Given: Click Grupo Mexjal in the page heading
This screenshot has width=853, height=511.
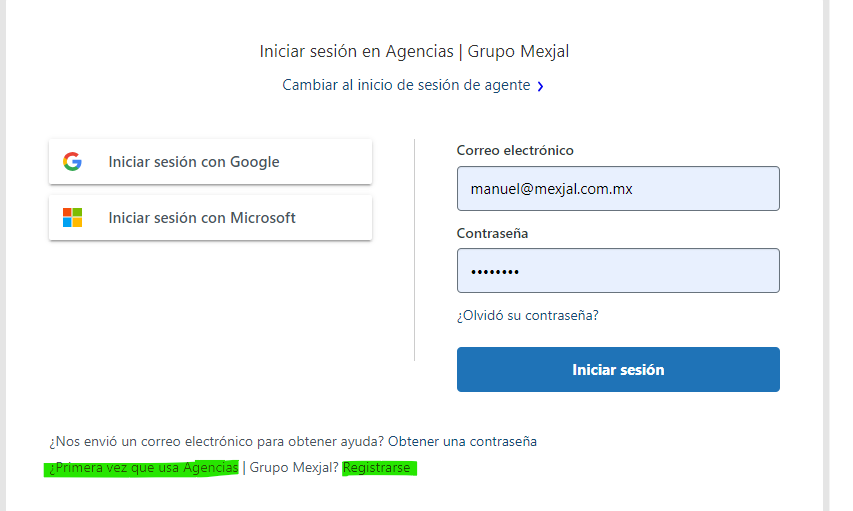Looking at the screenshot, I should click(x=518, y=51).
